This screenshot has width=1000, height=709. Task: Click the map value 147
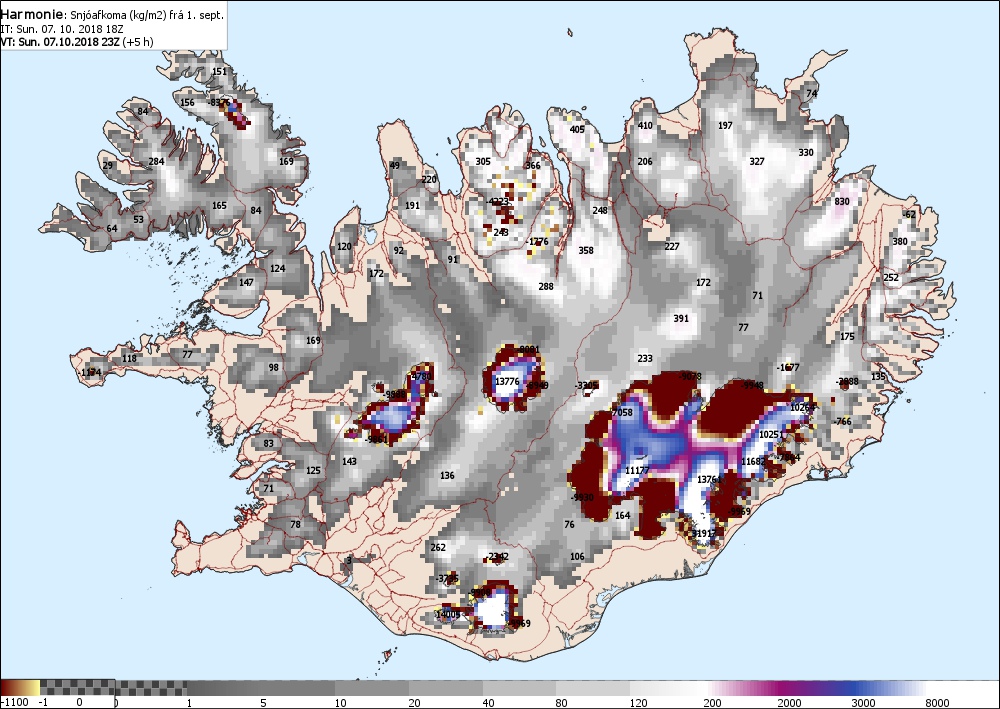point(246,282)
